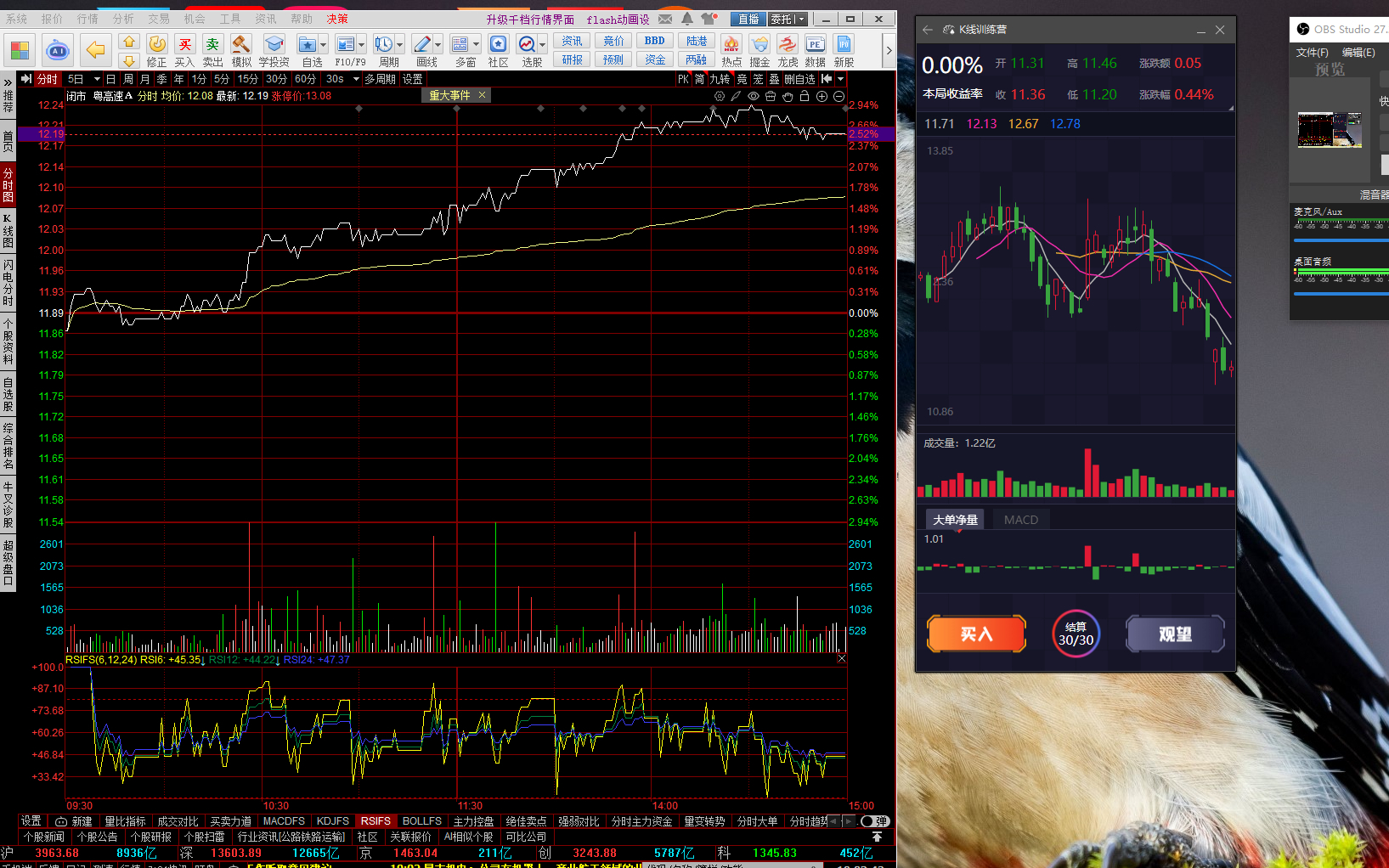Viewport: 1389px width, 868px height.
Task: Click the 社区 community toolbar icon
Action: coord(498,51)
